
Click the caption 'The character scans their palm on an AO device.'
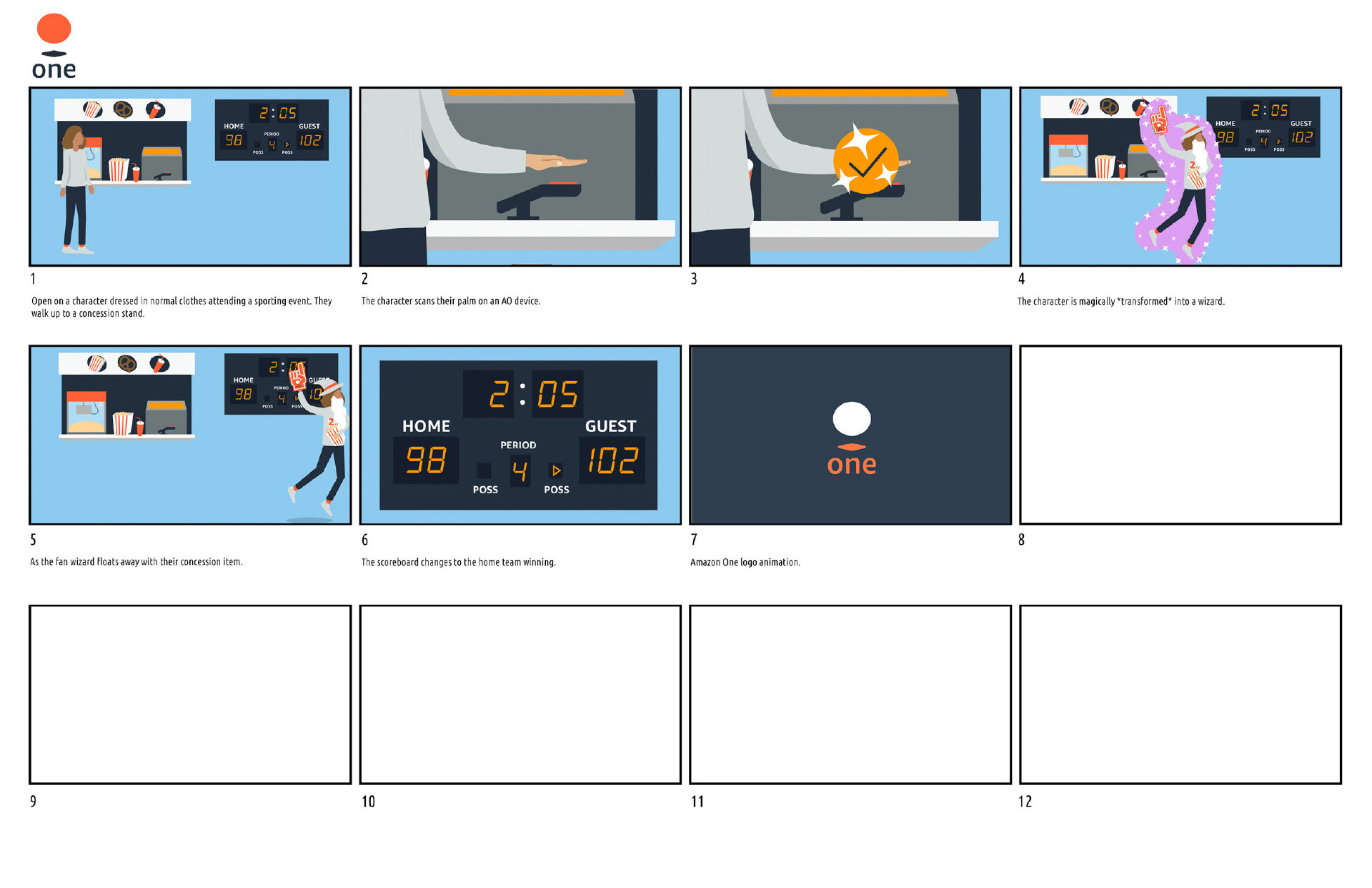pos(451,301)
